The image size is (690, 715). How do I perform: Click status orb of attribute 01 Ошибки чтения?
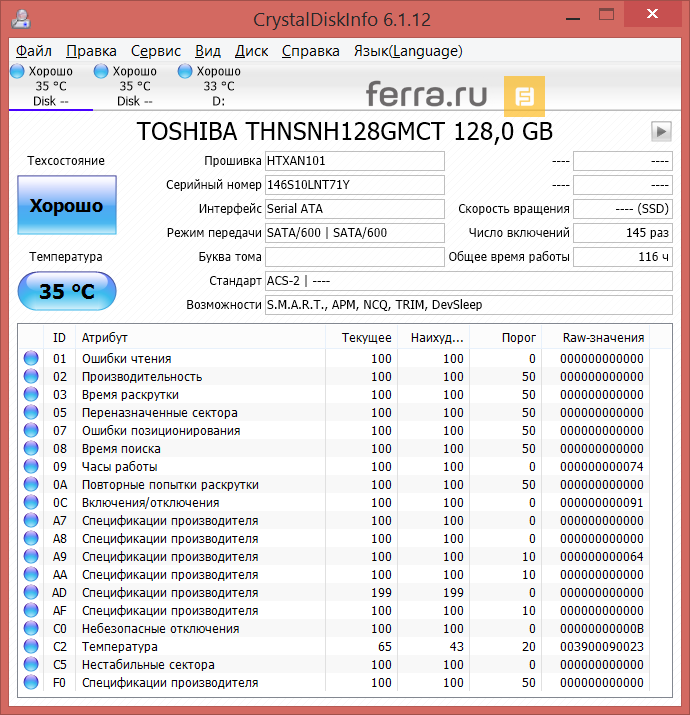pos(31,359)
